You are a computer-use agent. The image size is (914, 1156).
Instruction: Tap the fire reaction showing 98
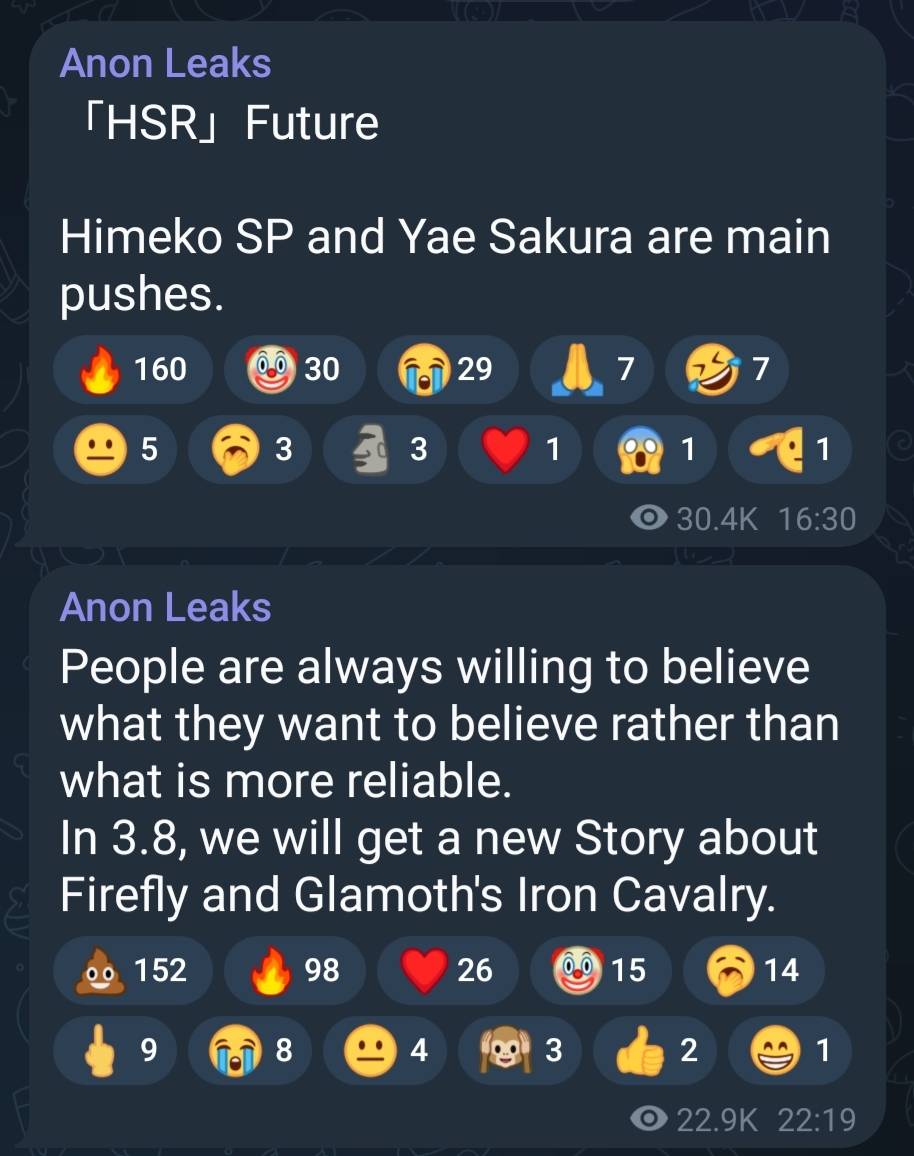coord(294,970)
